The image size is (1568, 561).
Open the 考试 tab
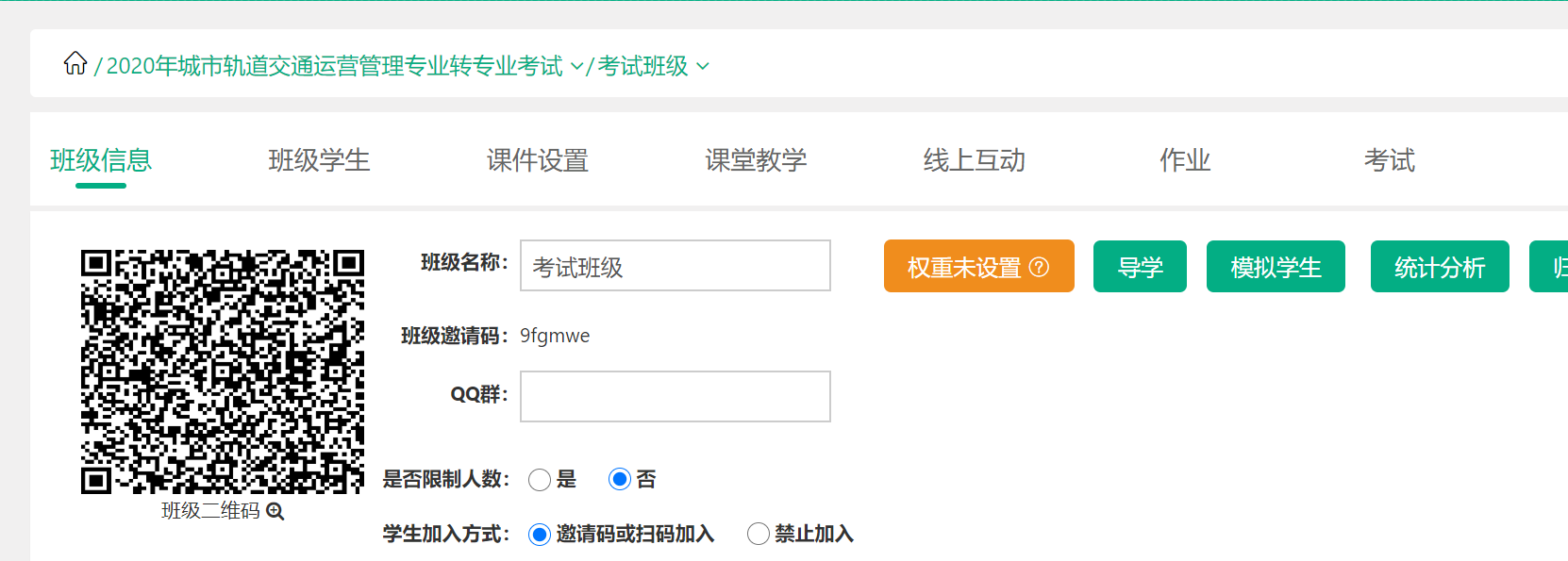coord(1389,160)
